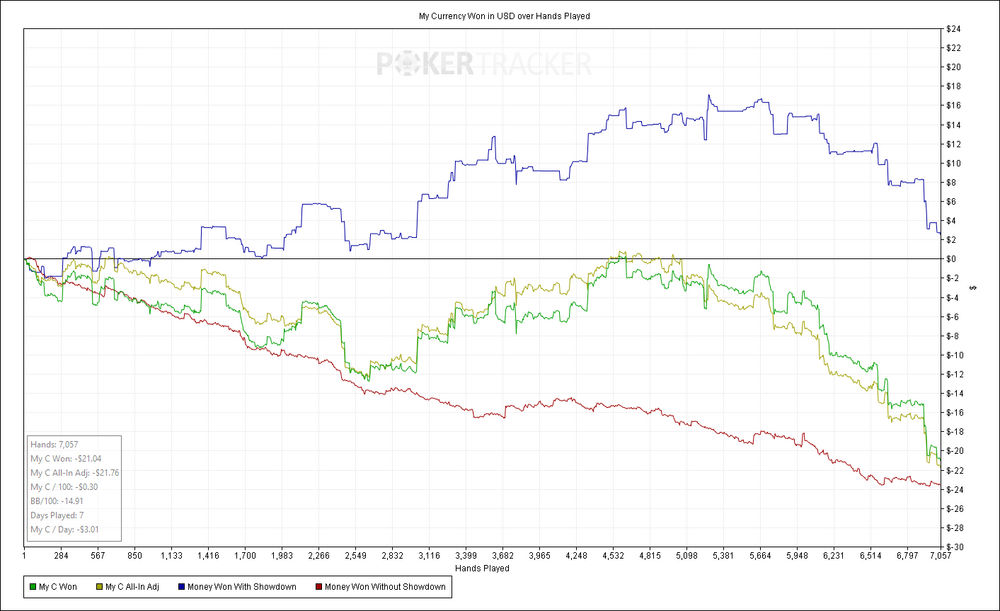Click 'Hands: 7,057' in the stats box

54,445
